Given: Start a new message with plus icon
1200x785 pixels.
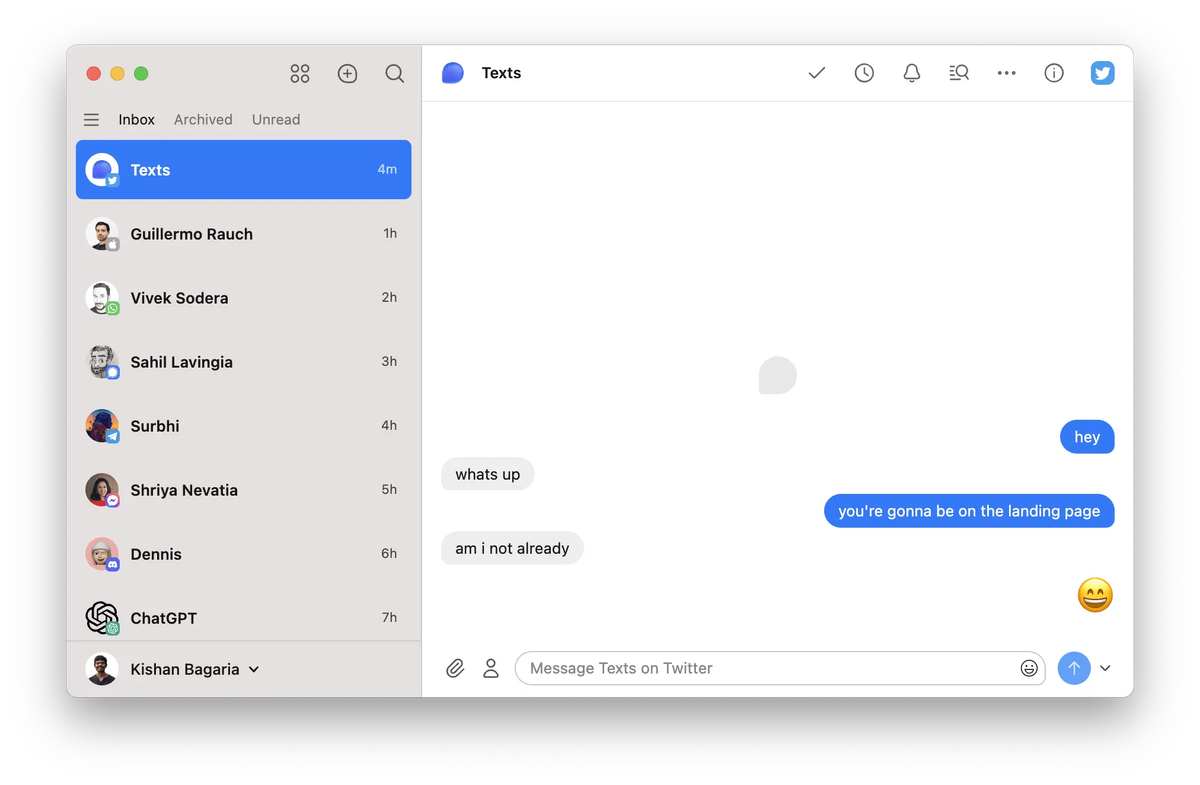Looking at the screenshot, I should pyautogui.click(x=347, y=73).
